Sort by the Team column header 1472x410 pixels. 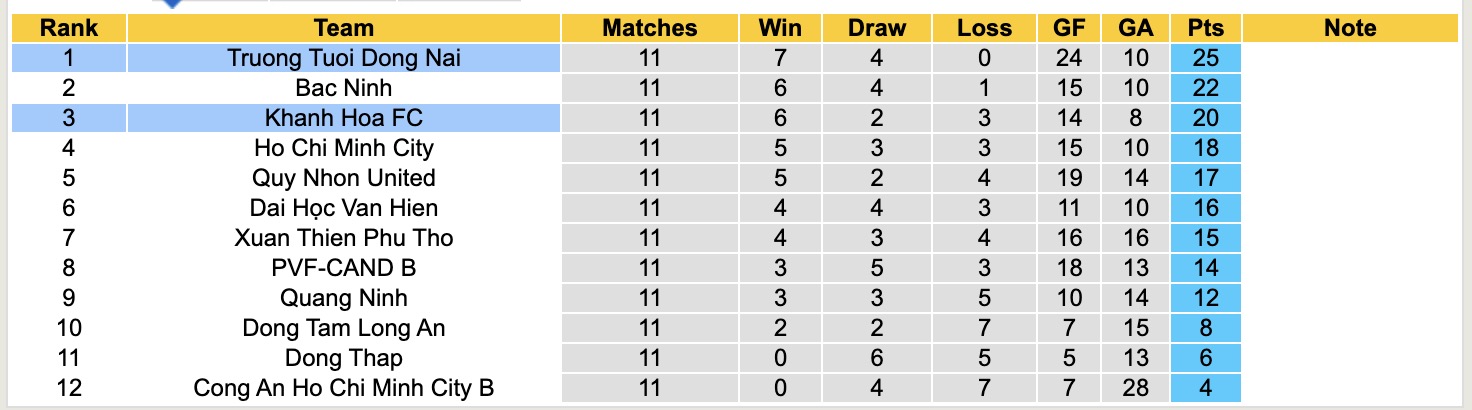coord(343,28)
